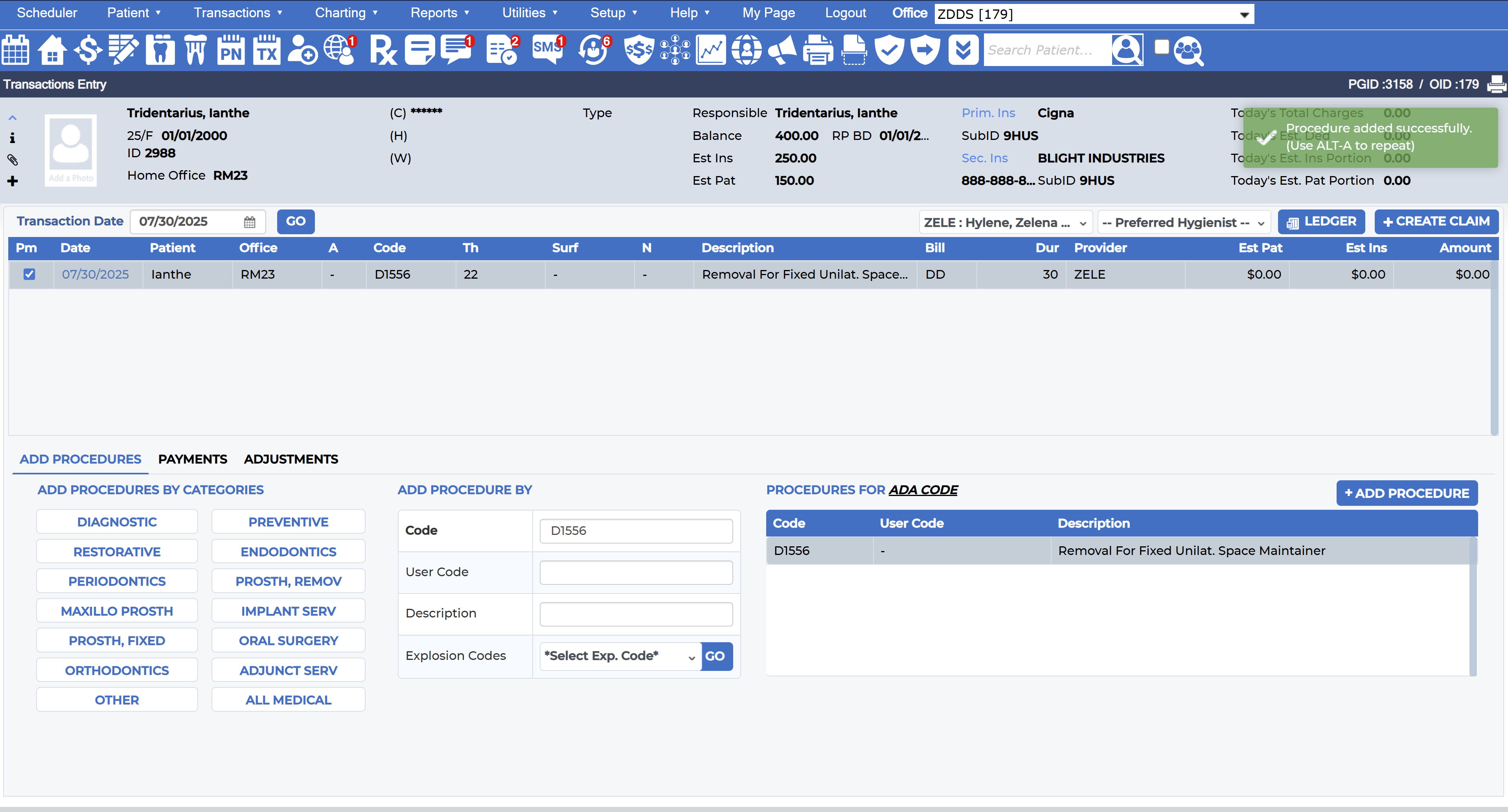Click the shield checkmark eligibility icon
This screenshot has height=812, width=1508.
tap(889, 50)
